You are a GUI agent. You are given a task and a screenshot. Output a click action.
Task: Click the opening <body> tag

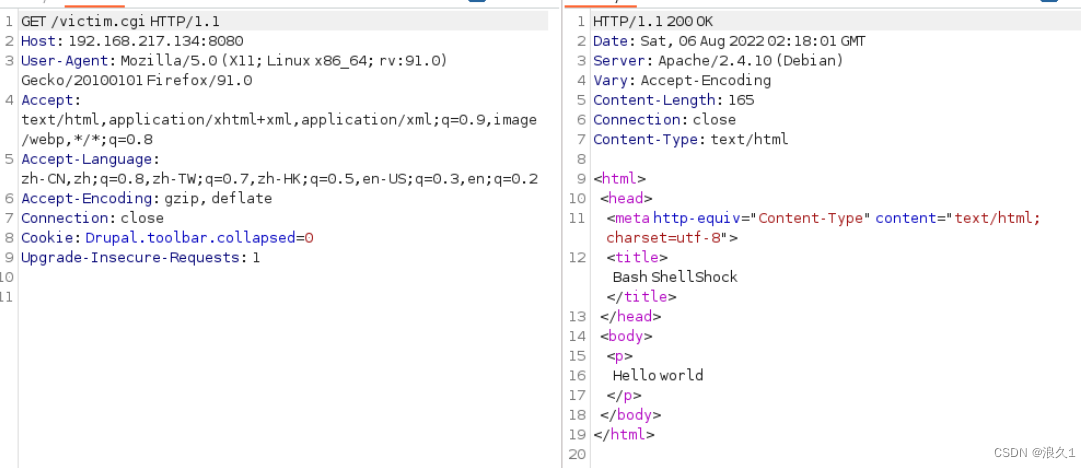pos(626,336)
